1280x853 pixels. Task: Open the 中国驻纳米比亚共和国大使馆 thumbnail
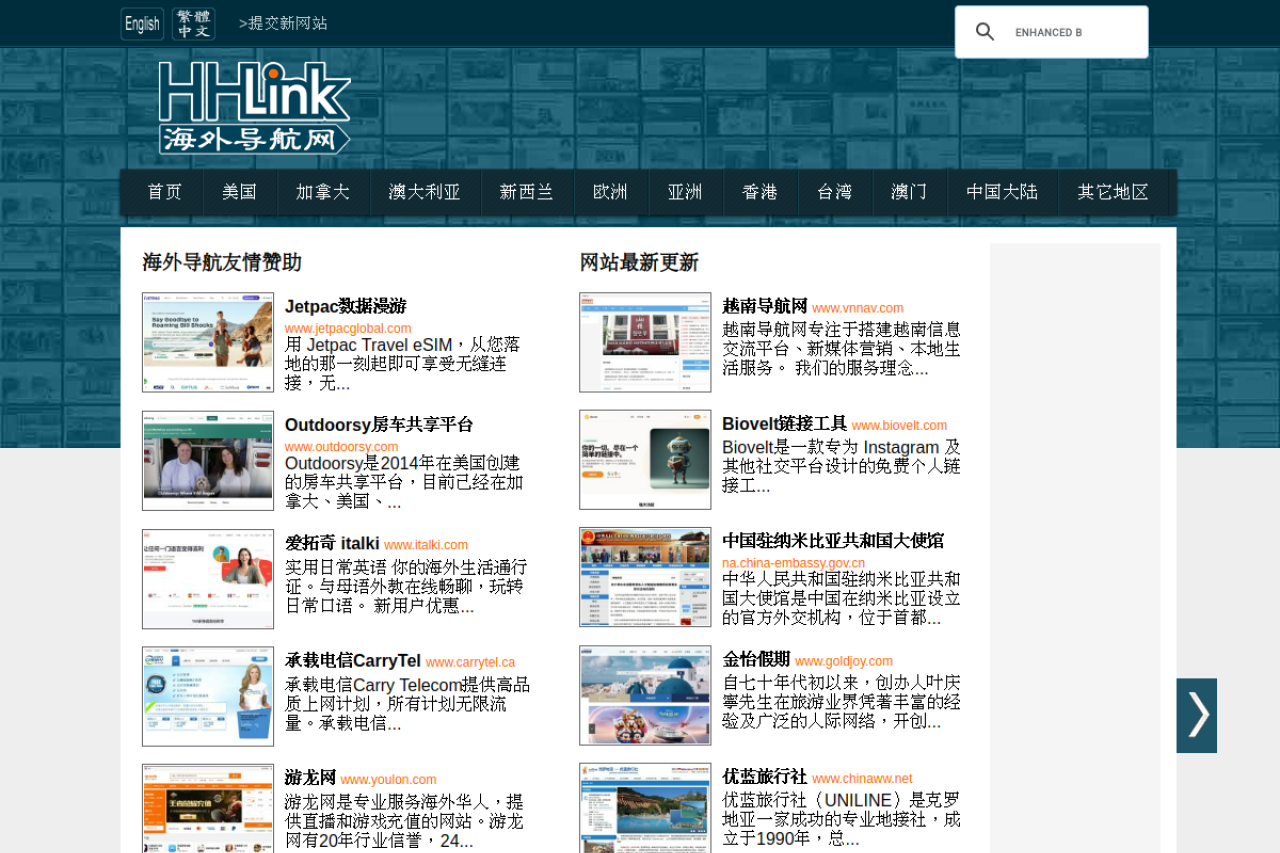point(645,577)
